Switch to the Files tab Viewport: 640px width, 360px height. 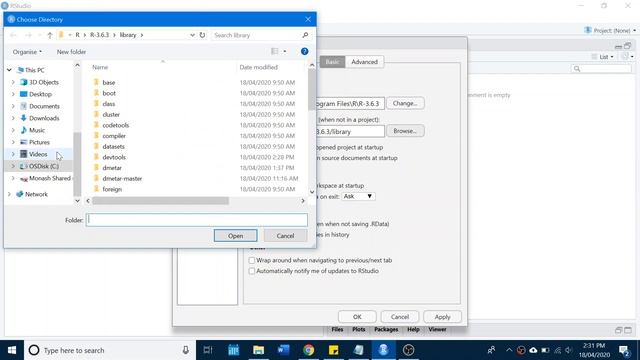337,329
